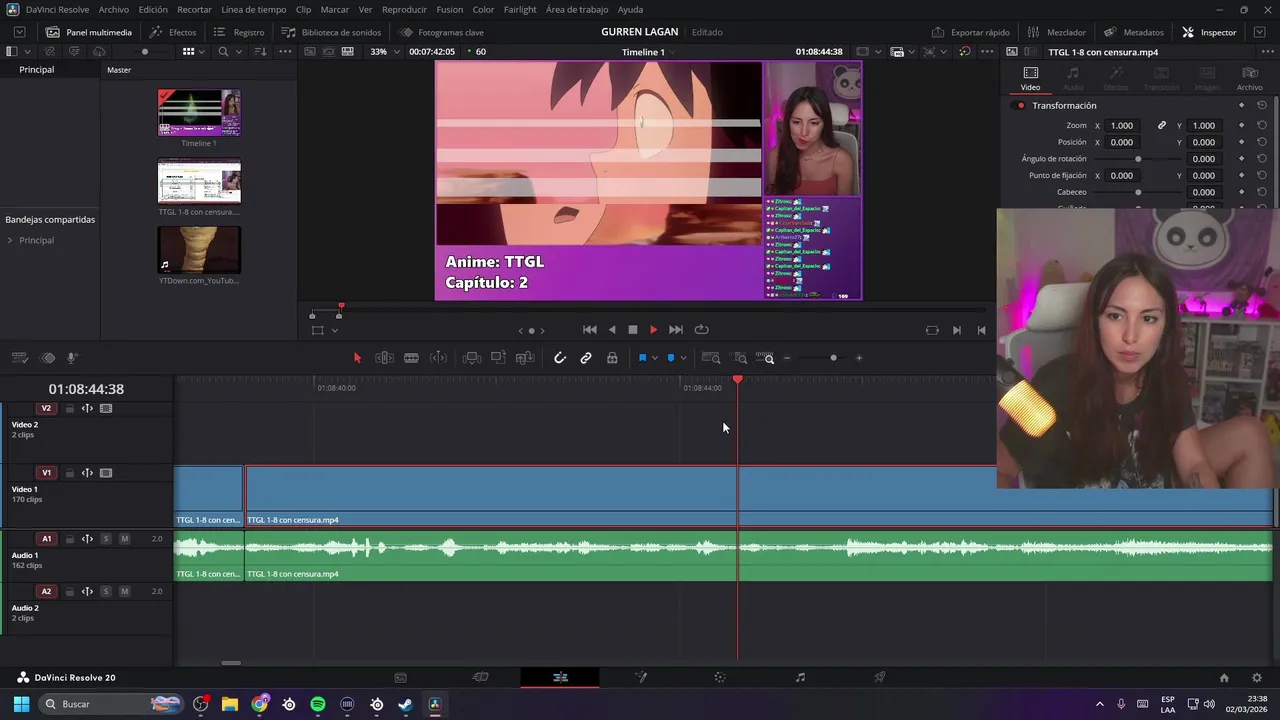Toggle Auto Track Selector on V2

(87, 408)
